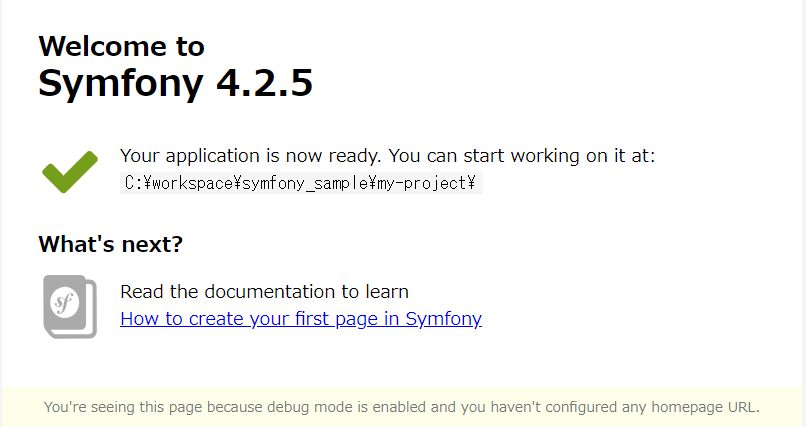
Task: Click the version number 4.2.5
Action: click(265, 84)
